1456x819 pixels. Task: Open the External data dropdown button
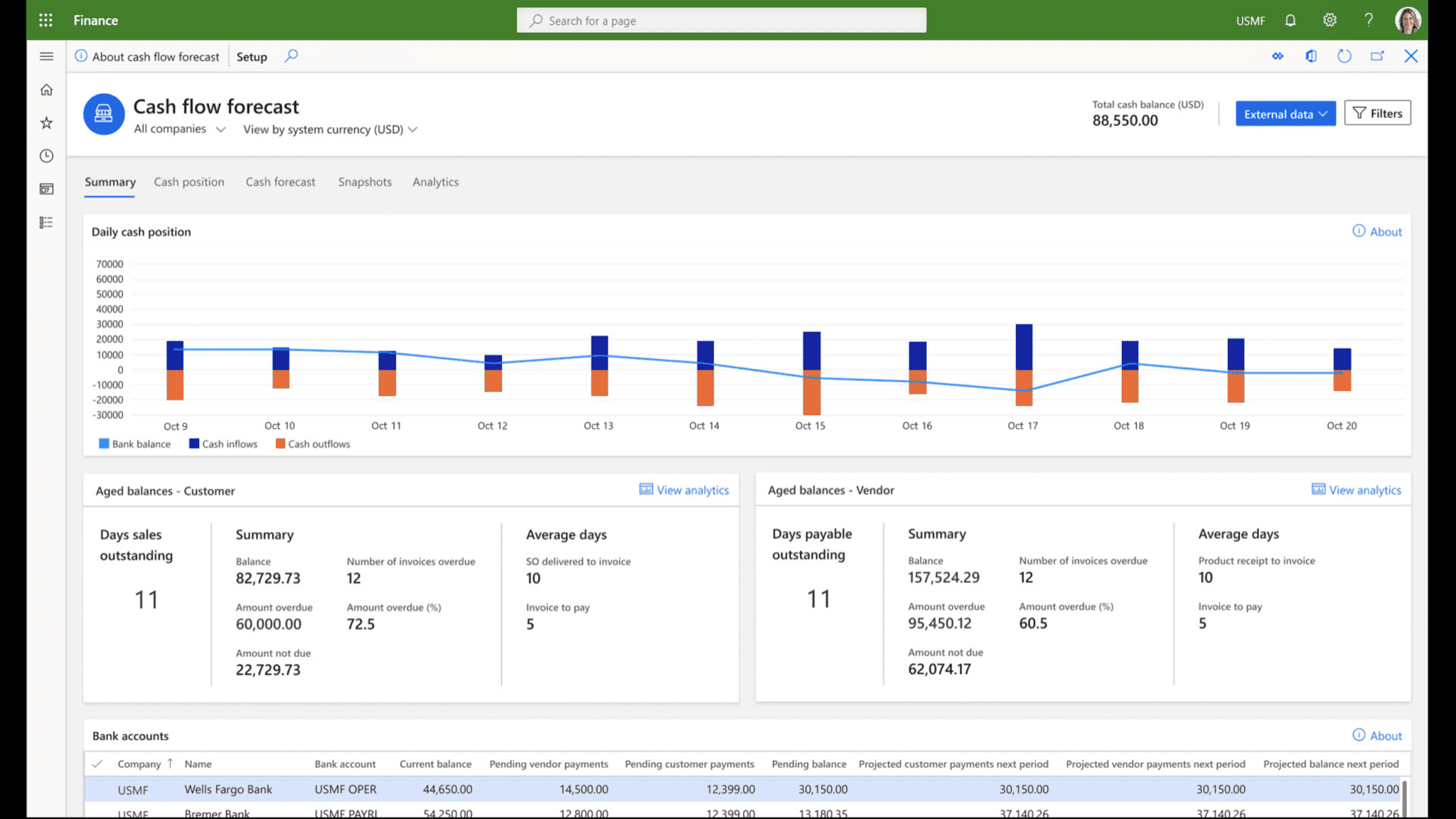click(x=1285, y=114)
